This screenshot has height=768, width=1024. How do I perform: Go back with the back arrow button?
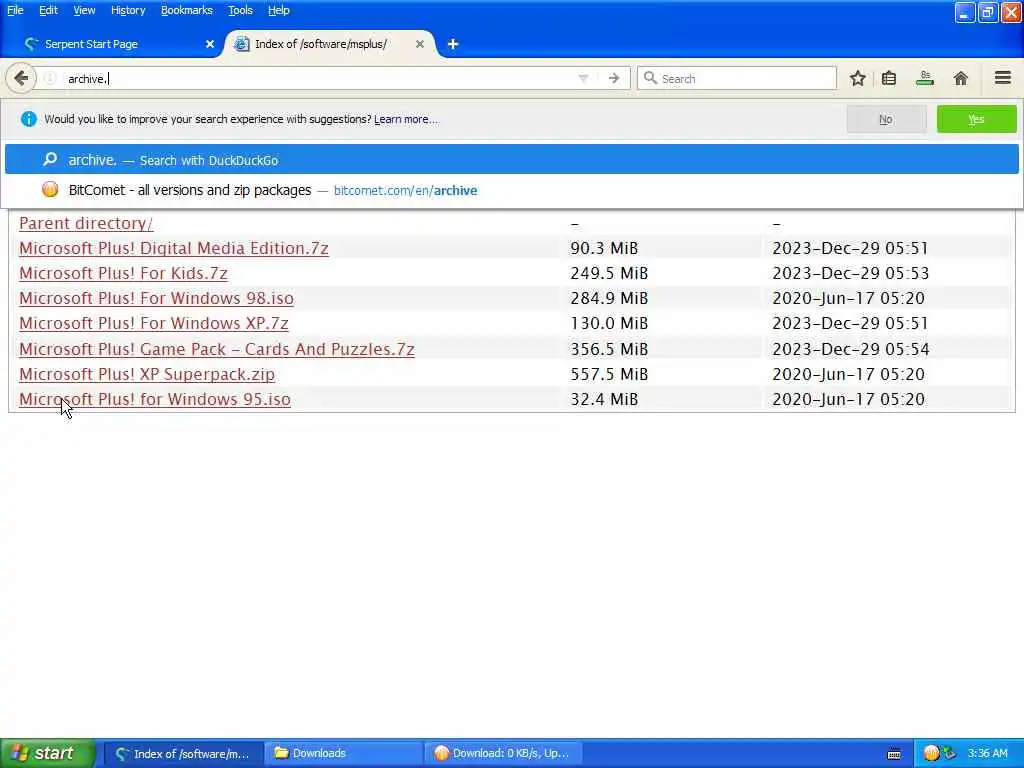coord(21,78)
